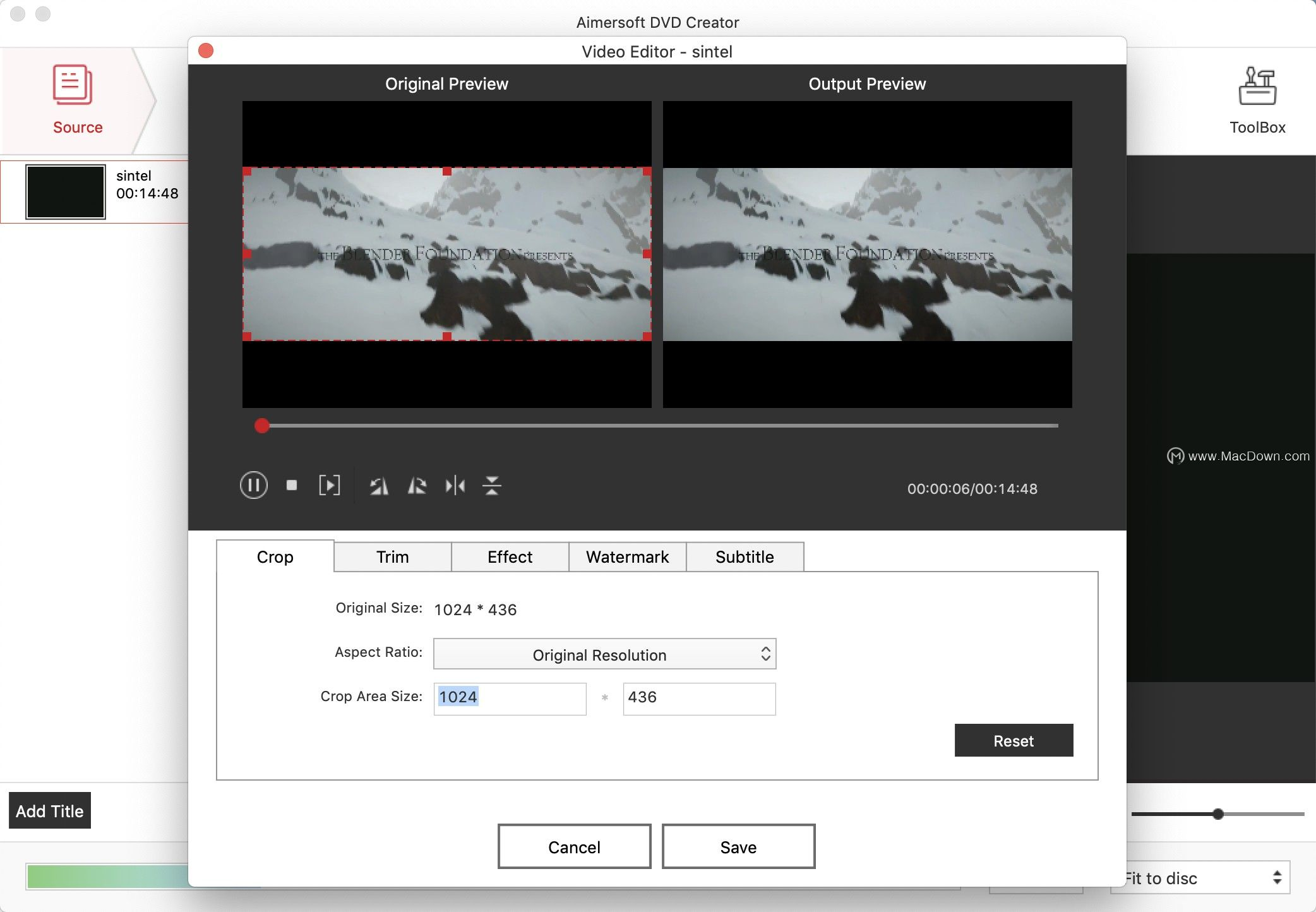This screenshot has height=912, width=1316.
Task: Click the Add Title button
Action: [49, 810]
